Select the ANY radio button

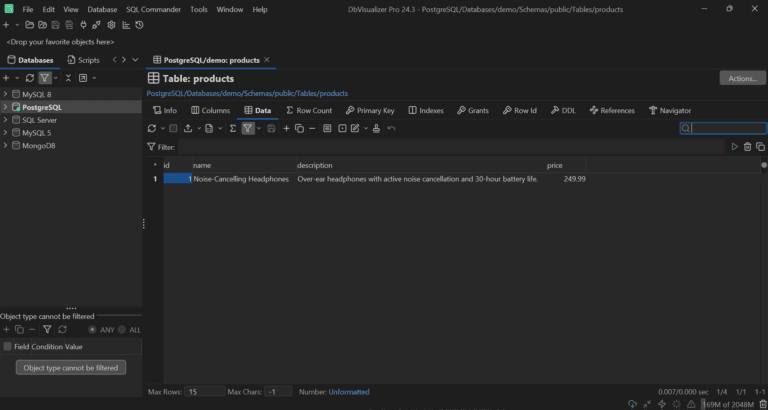92,330
